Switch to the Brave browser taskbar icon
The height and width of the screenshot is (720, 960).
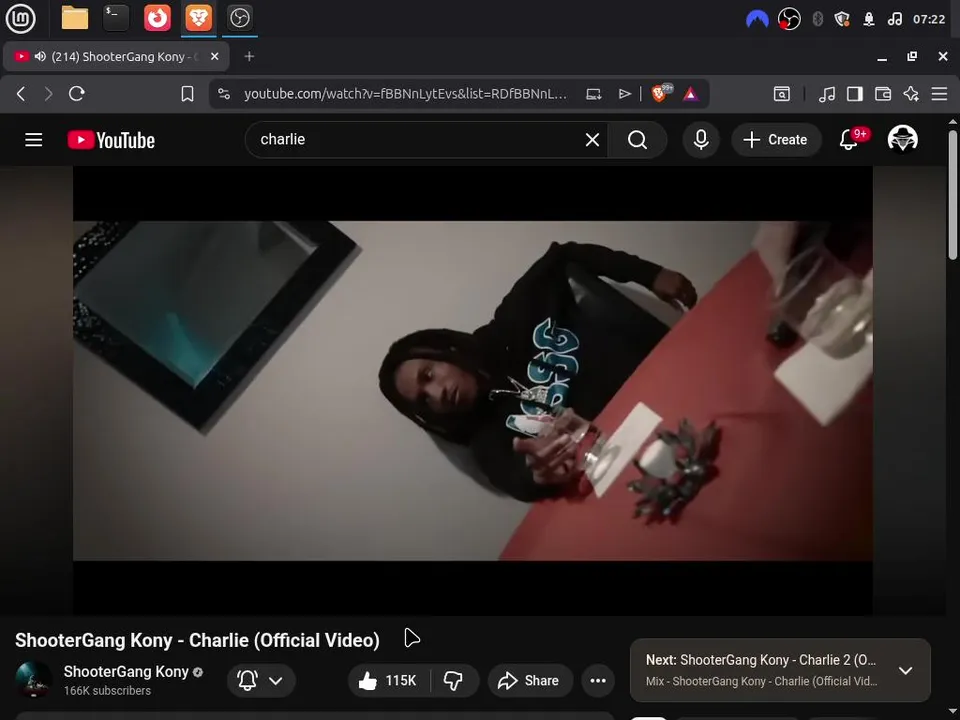[198, 18]
